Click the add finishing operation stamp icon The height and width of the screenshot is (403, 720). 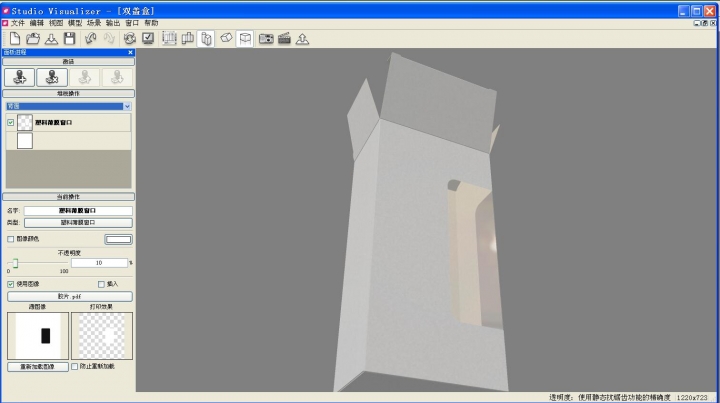tap(19, 77)
